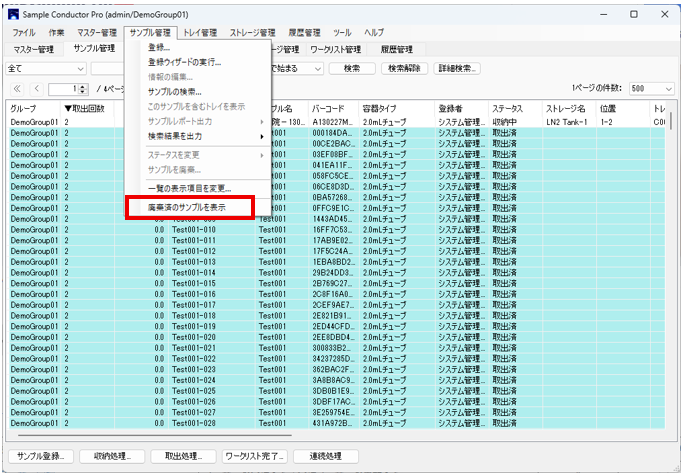Image resolution: width=684 pixels, height=475 pixels.
Task: Click the page number input field
Action: pos(63,89)
